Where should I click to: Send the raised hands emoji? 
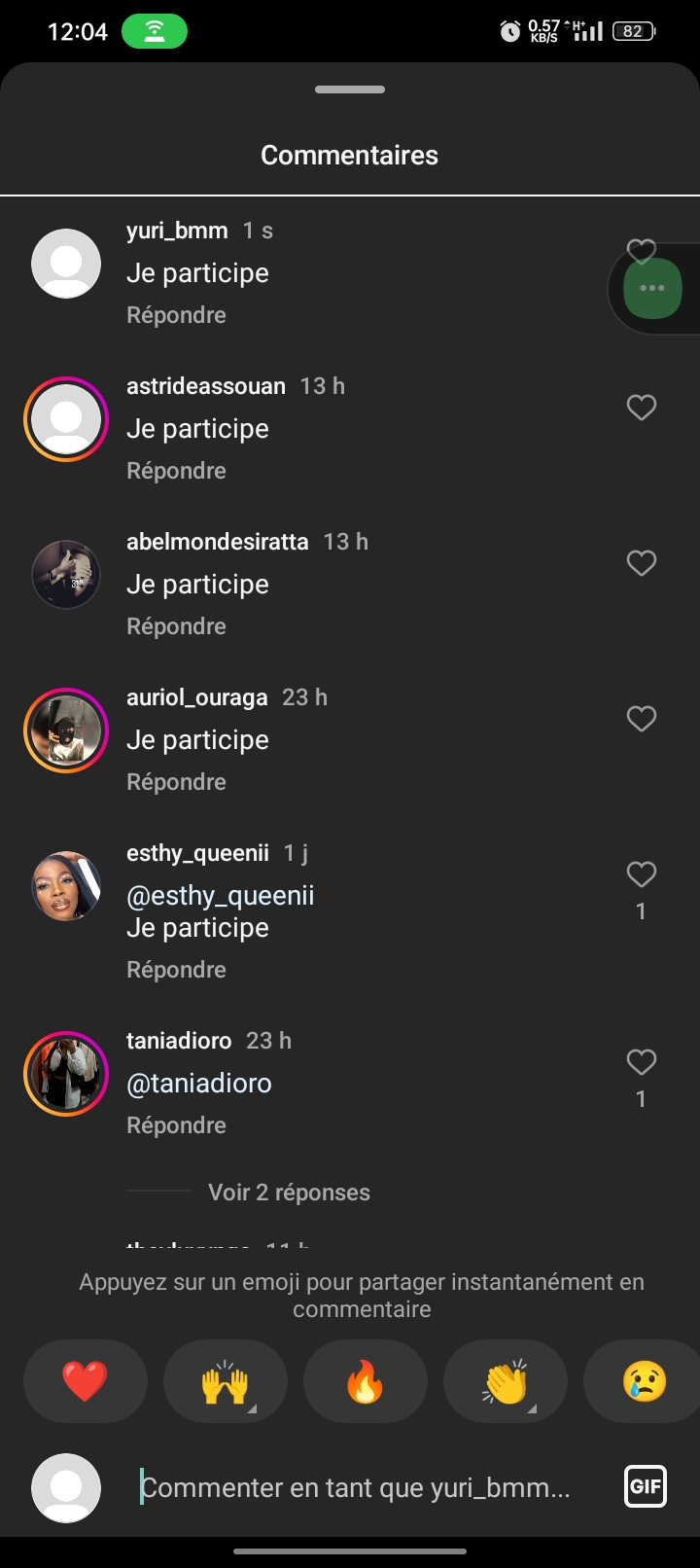coord(226,1381)
